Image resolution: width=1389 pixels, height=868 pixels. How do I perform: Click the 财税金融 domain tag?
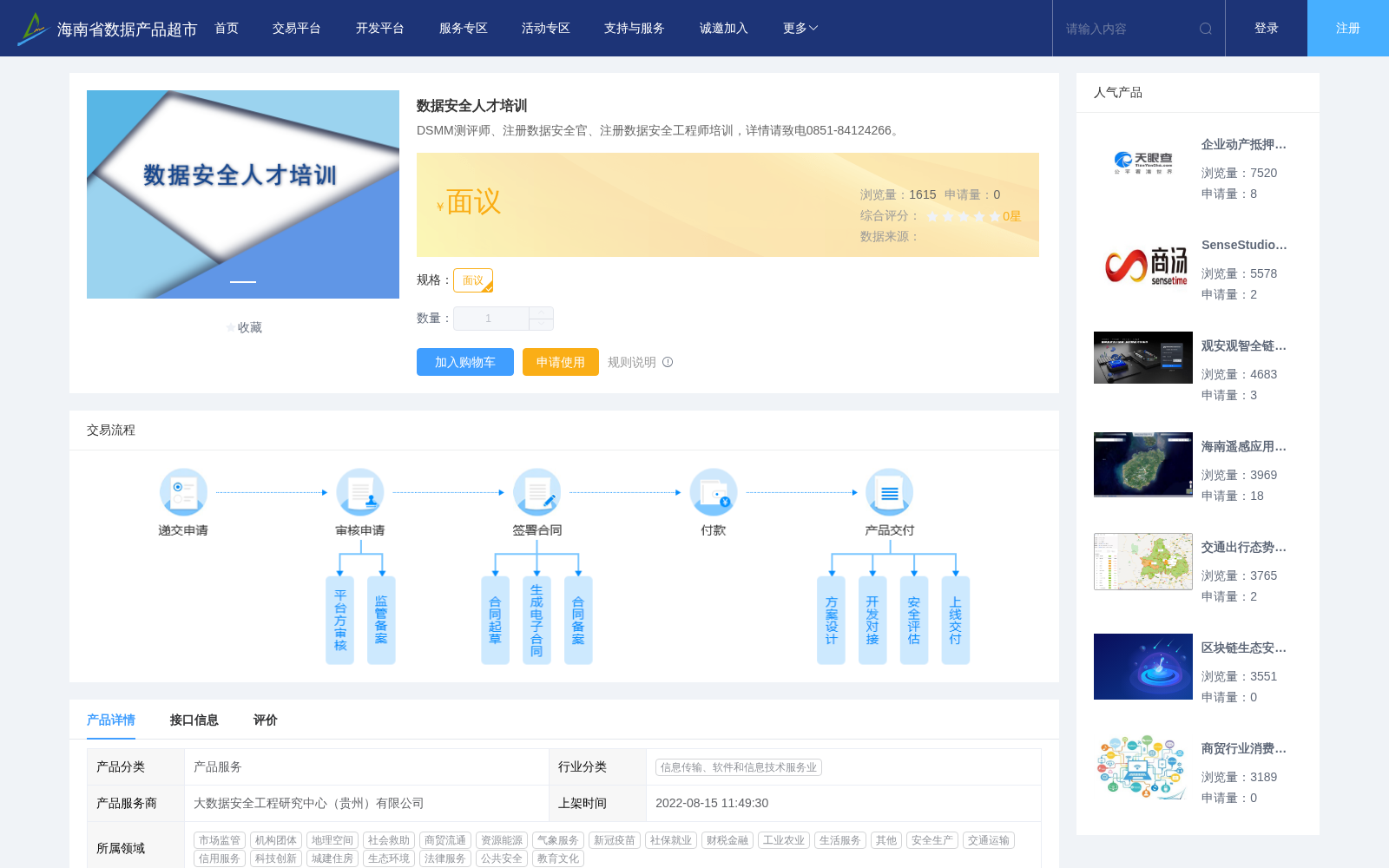[x=727, y=840]
